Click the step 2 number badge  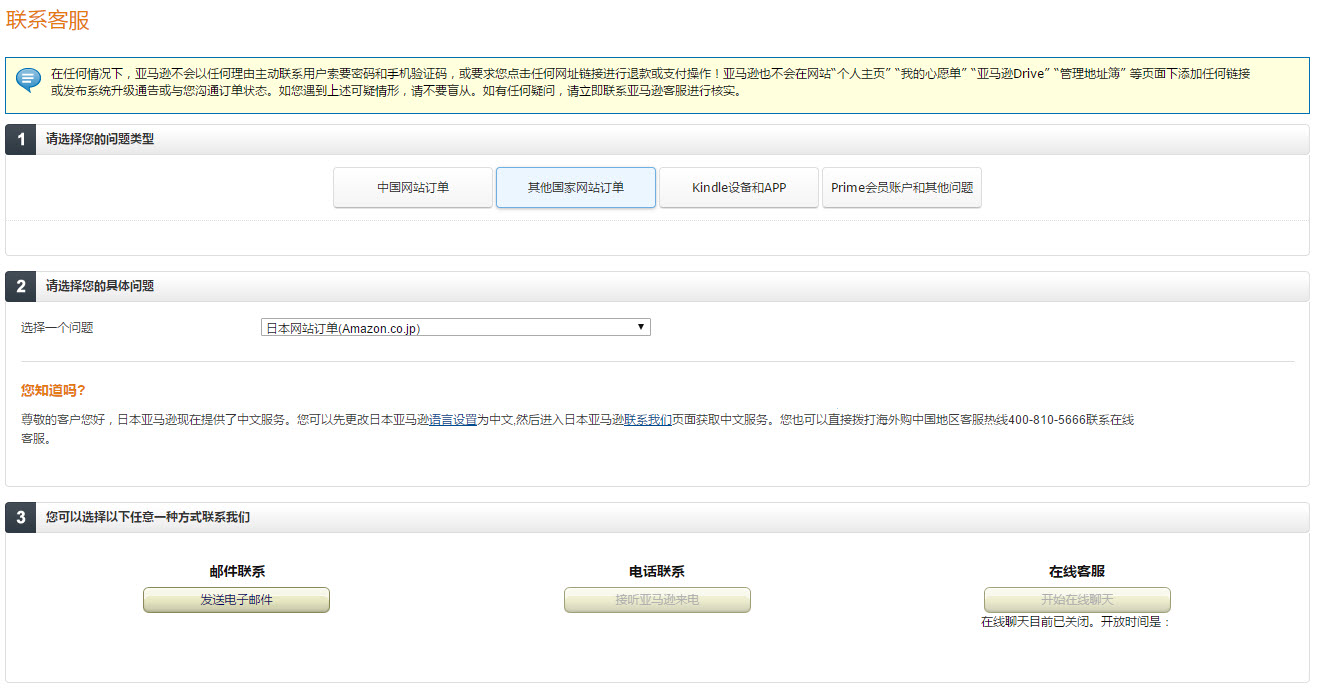[21, 286]
